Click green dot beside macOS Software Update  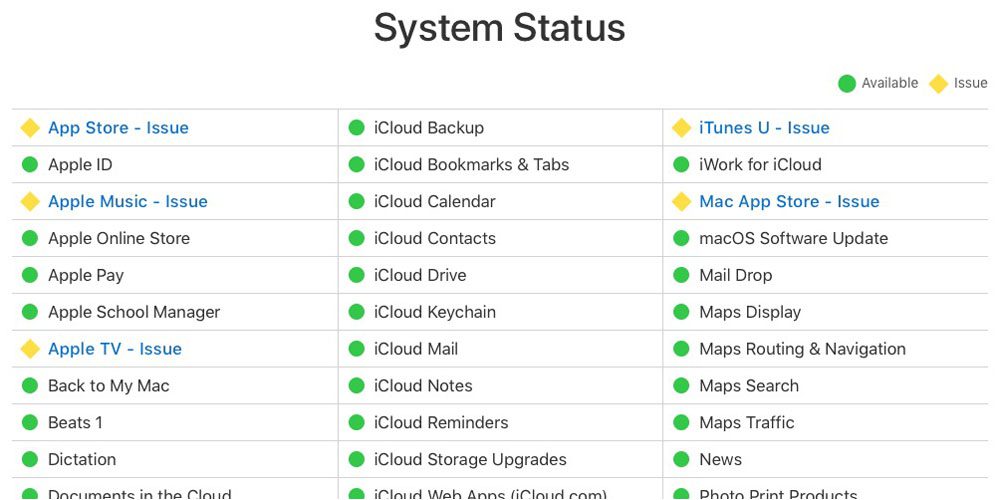[681, 239]
